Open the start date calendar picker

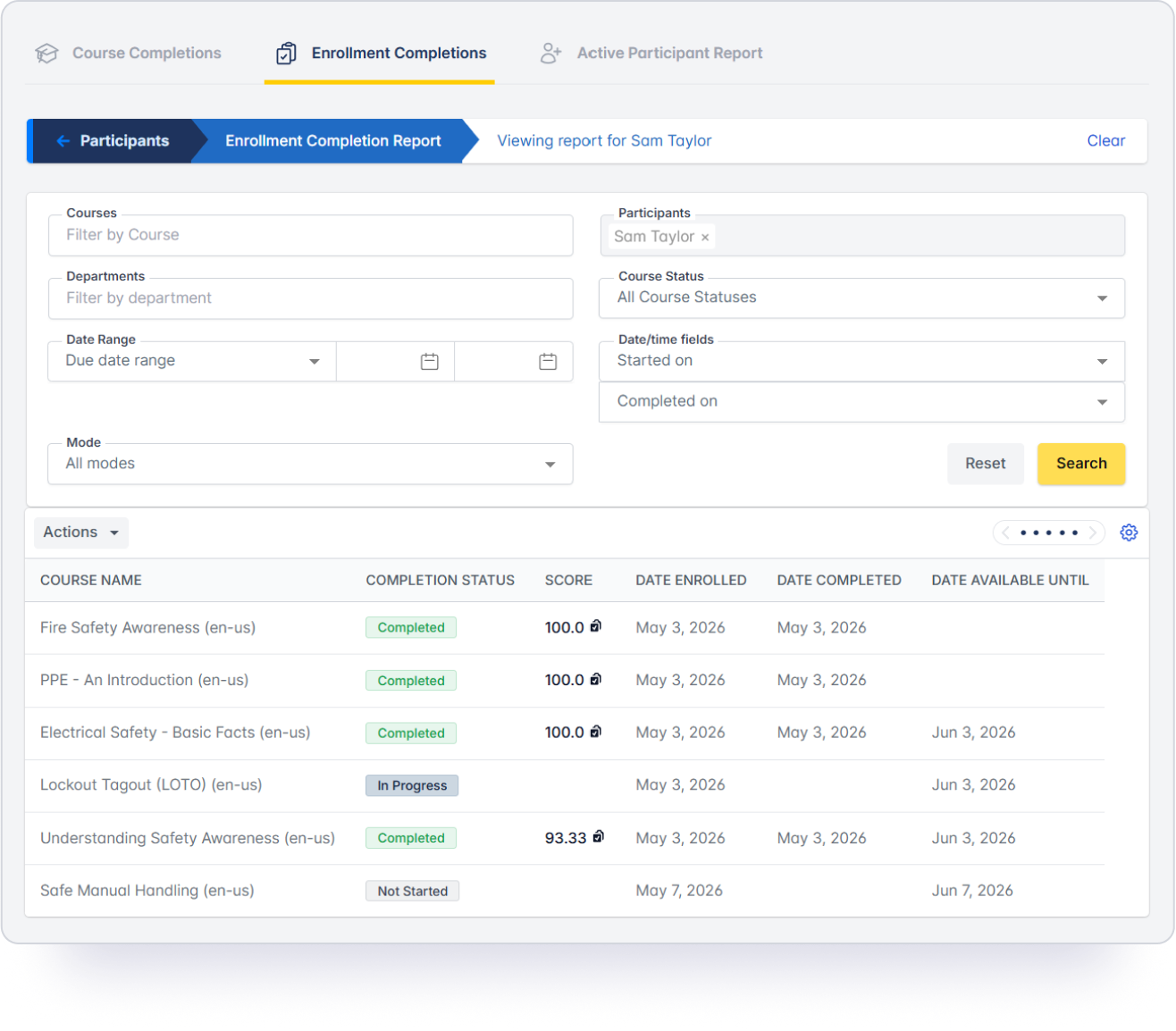pos(430,362)
